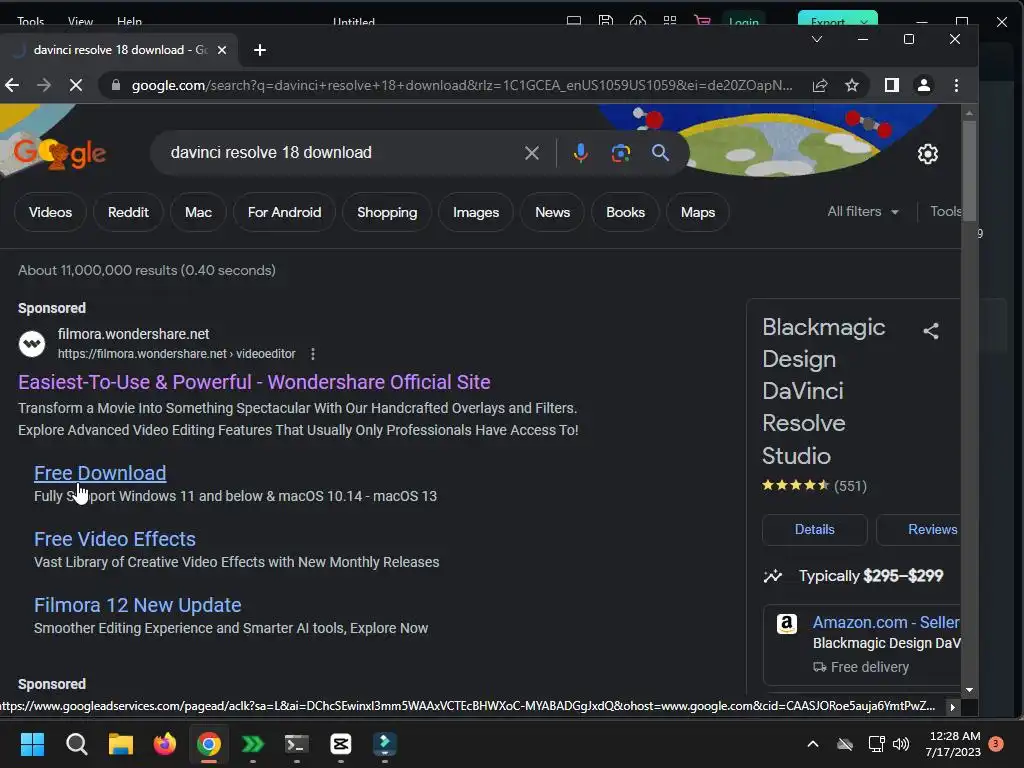Click the Export button in the background window

pos(838,19)
